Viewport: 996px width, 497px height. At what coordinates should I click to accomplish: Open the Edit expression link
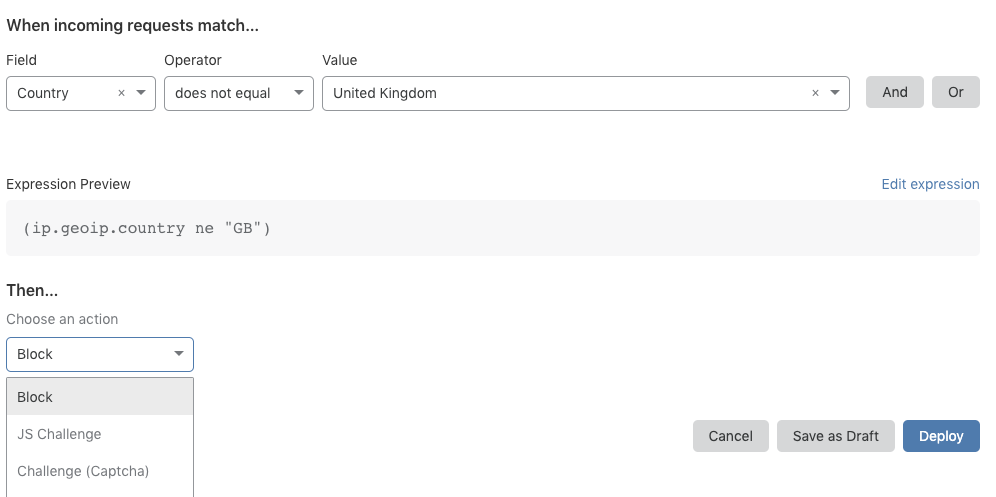[930, 184]
